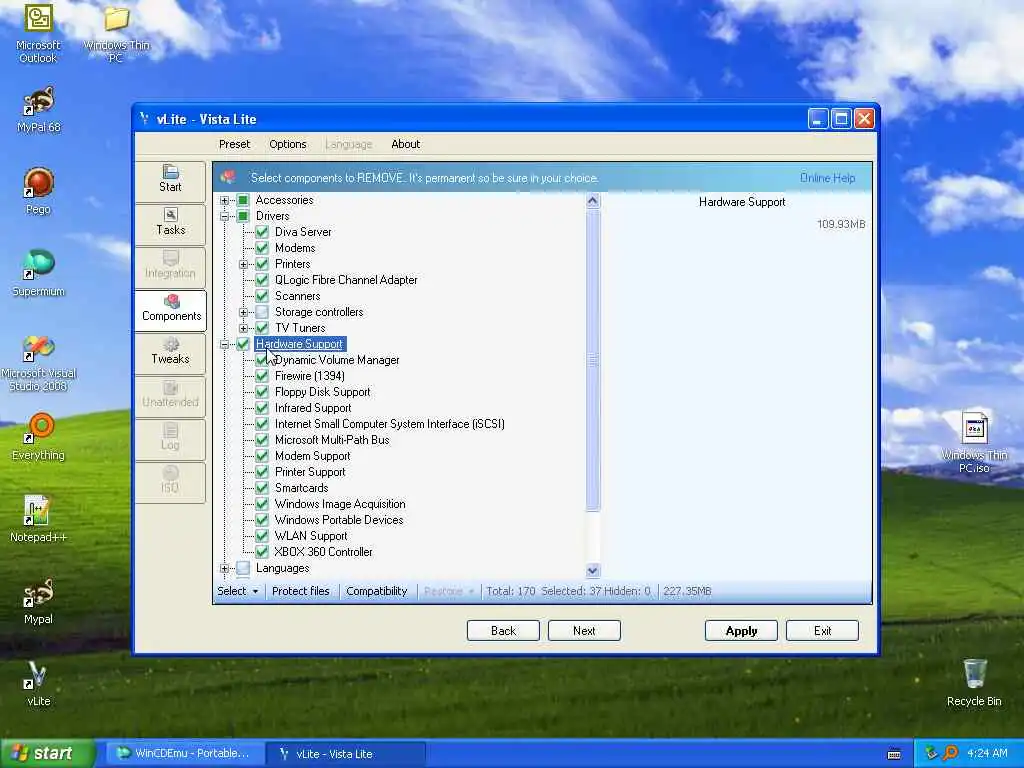1024x768 pixels.
Task: Launch Supermium desktop shortcut
Action: point(38,273)
